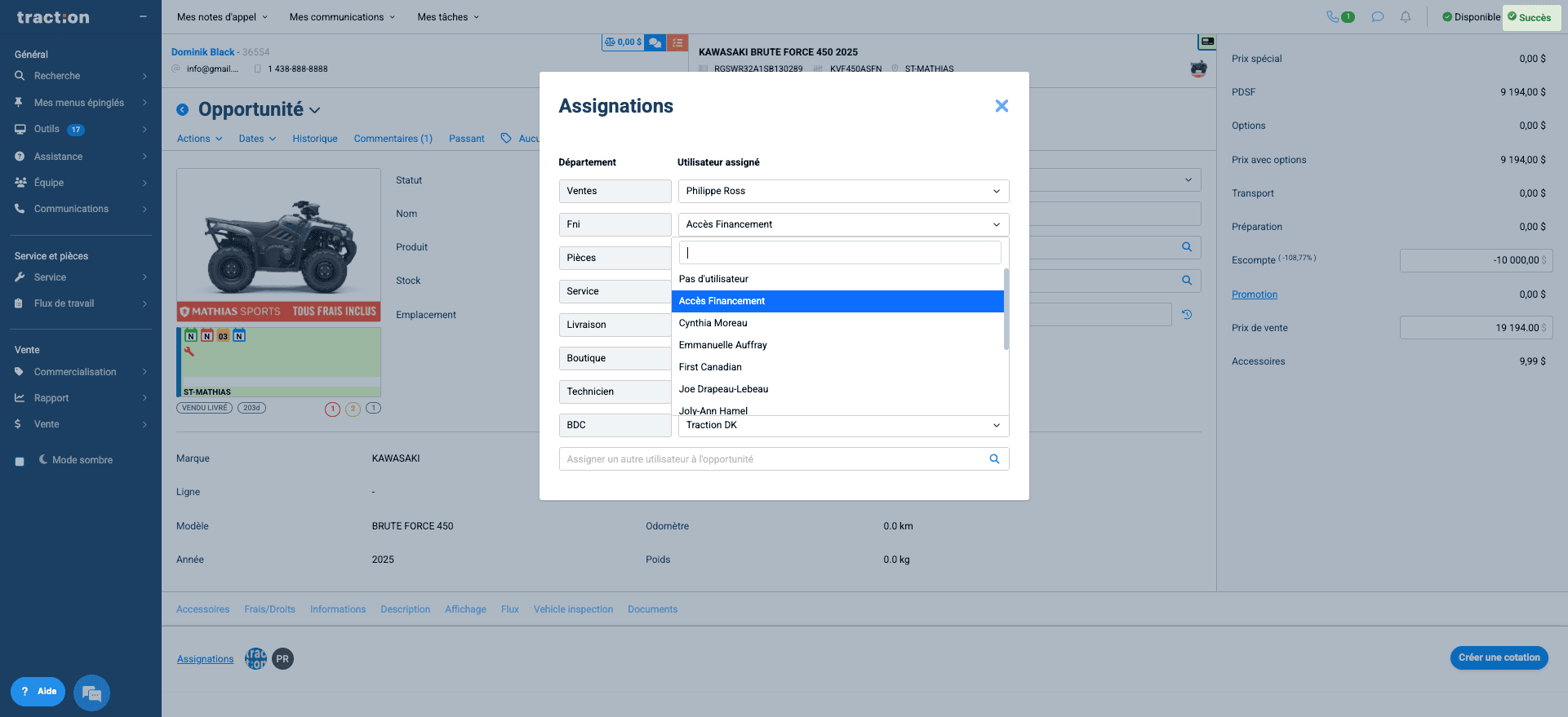Close the Assignations dialog
This screenshot has width=1568, height=717.
pyautogui.click(x=1002, y=106)
